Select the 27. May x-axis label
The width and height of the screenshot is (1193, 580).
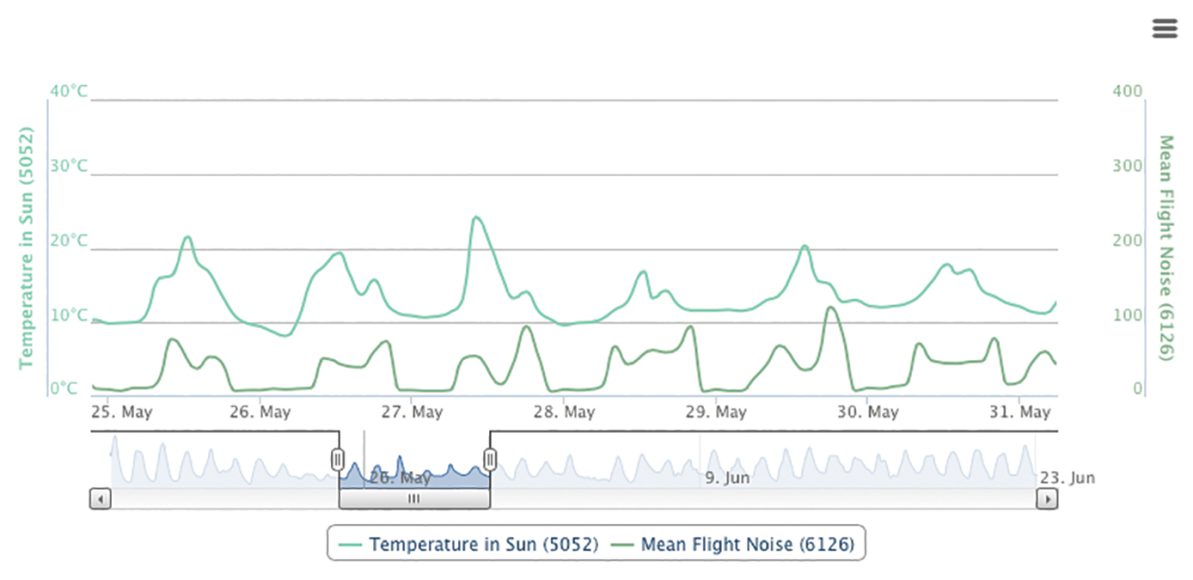point(413,412)
